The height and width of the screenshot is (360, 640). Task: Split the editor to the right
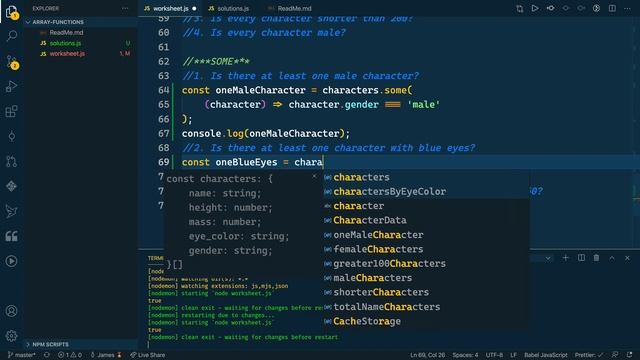coord(612,8)
